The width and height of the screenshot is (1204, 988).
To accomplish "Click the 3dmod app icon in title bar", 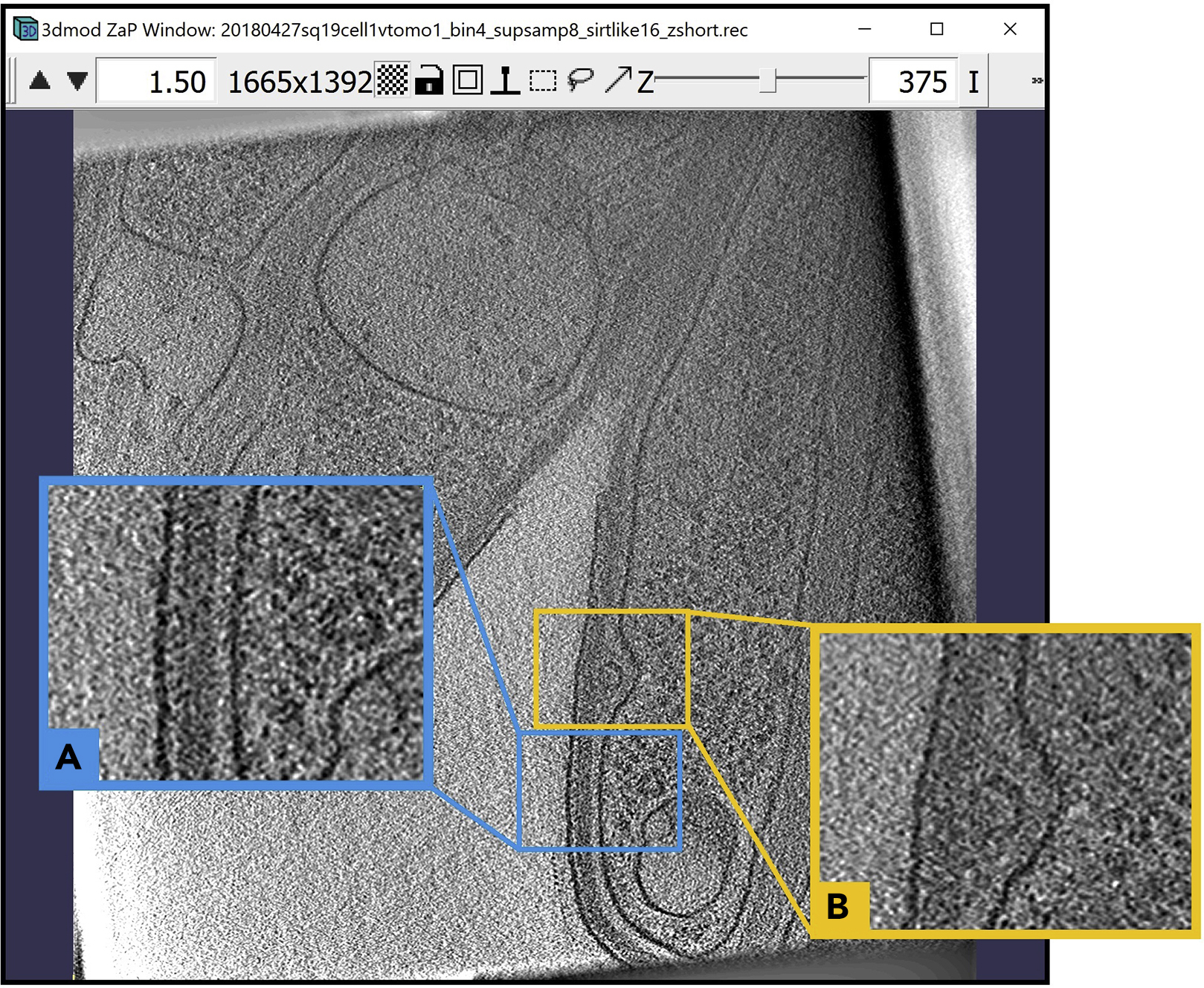I will [25, 30].
